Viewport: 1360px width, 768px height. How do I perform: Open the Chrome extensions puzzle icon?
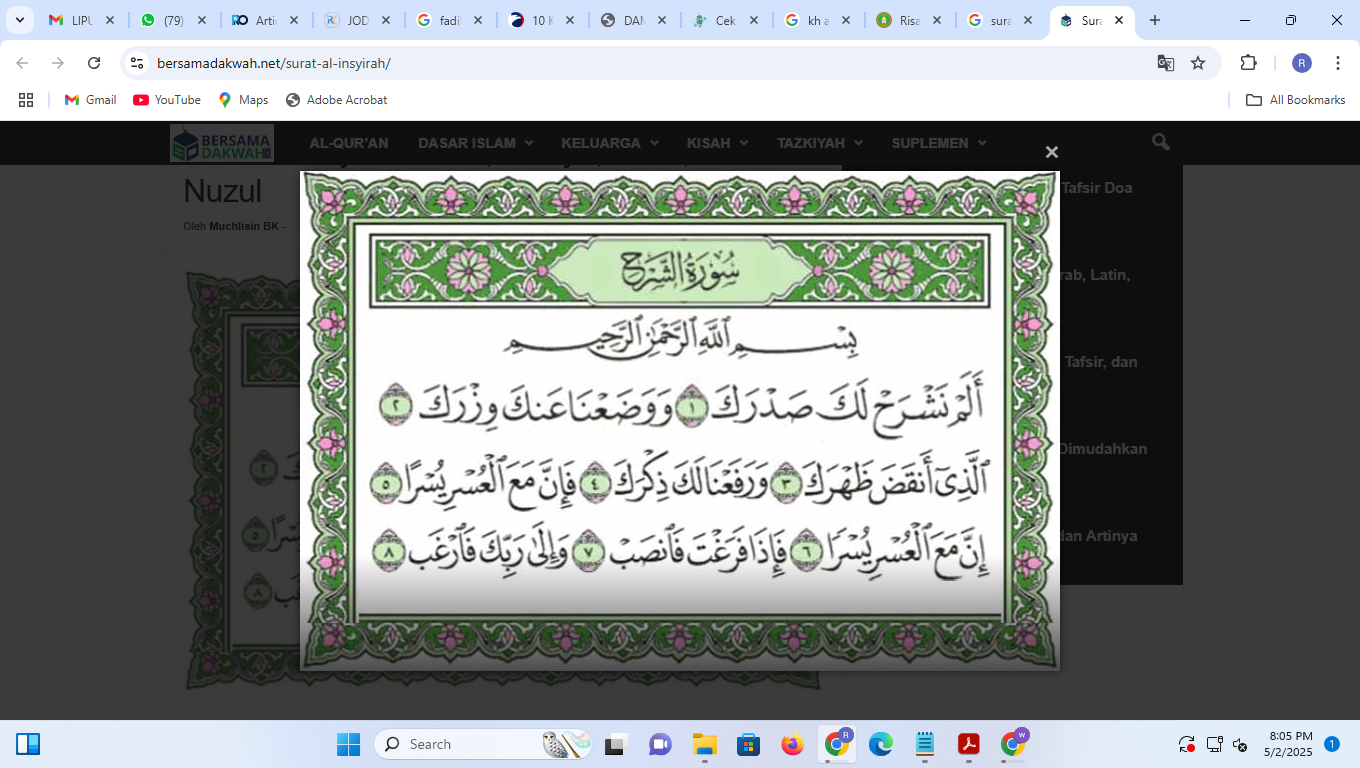pos(1248,63)
